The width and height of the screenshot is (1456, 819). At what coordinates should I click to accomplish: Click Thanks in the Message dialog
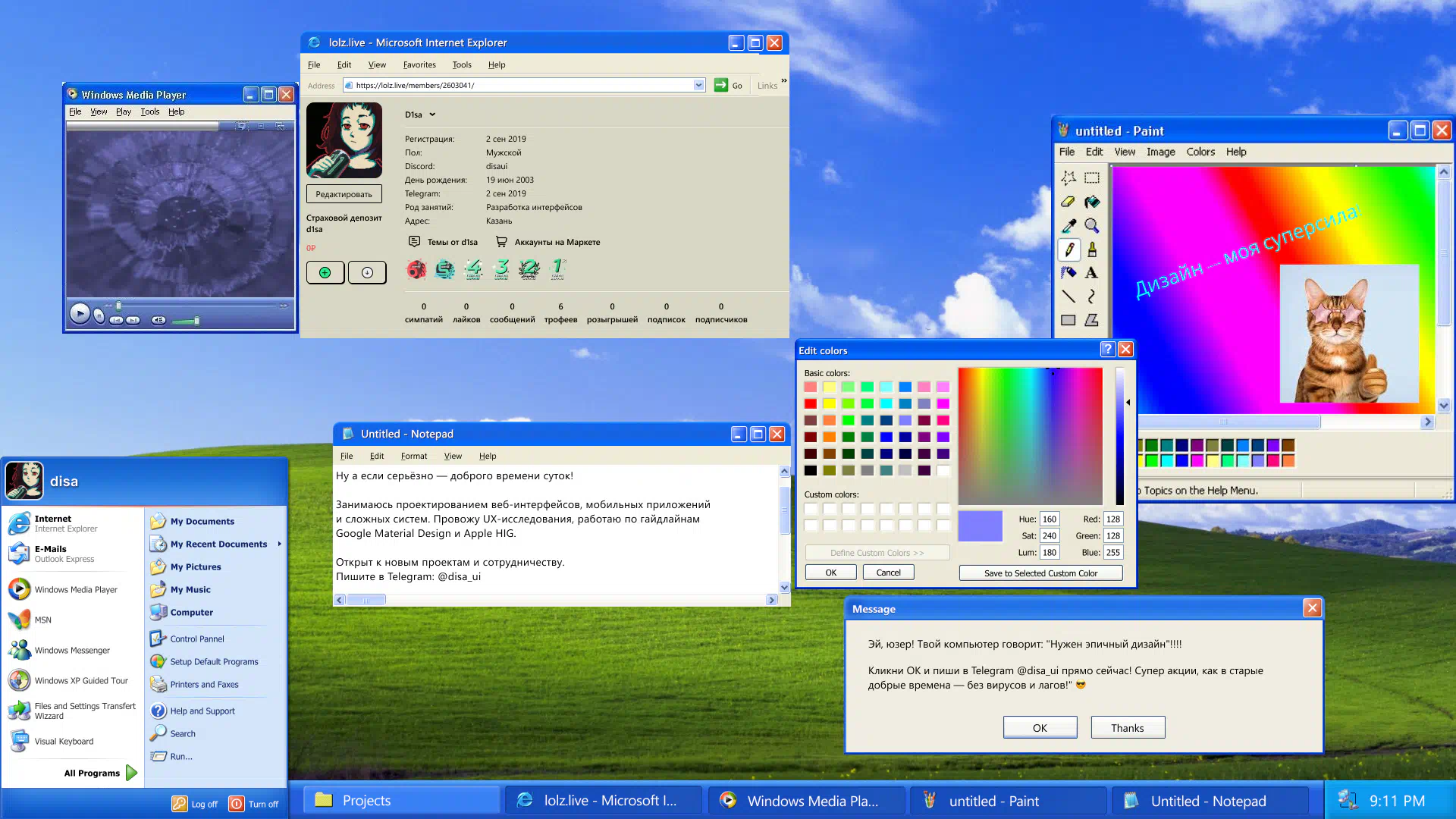(x=1127, y=727)
